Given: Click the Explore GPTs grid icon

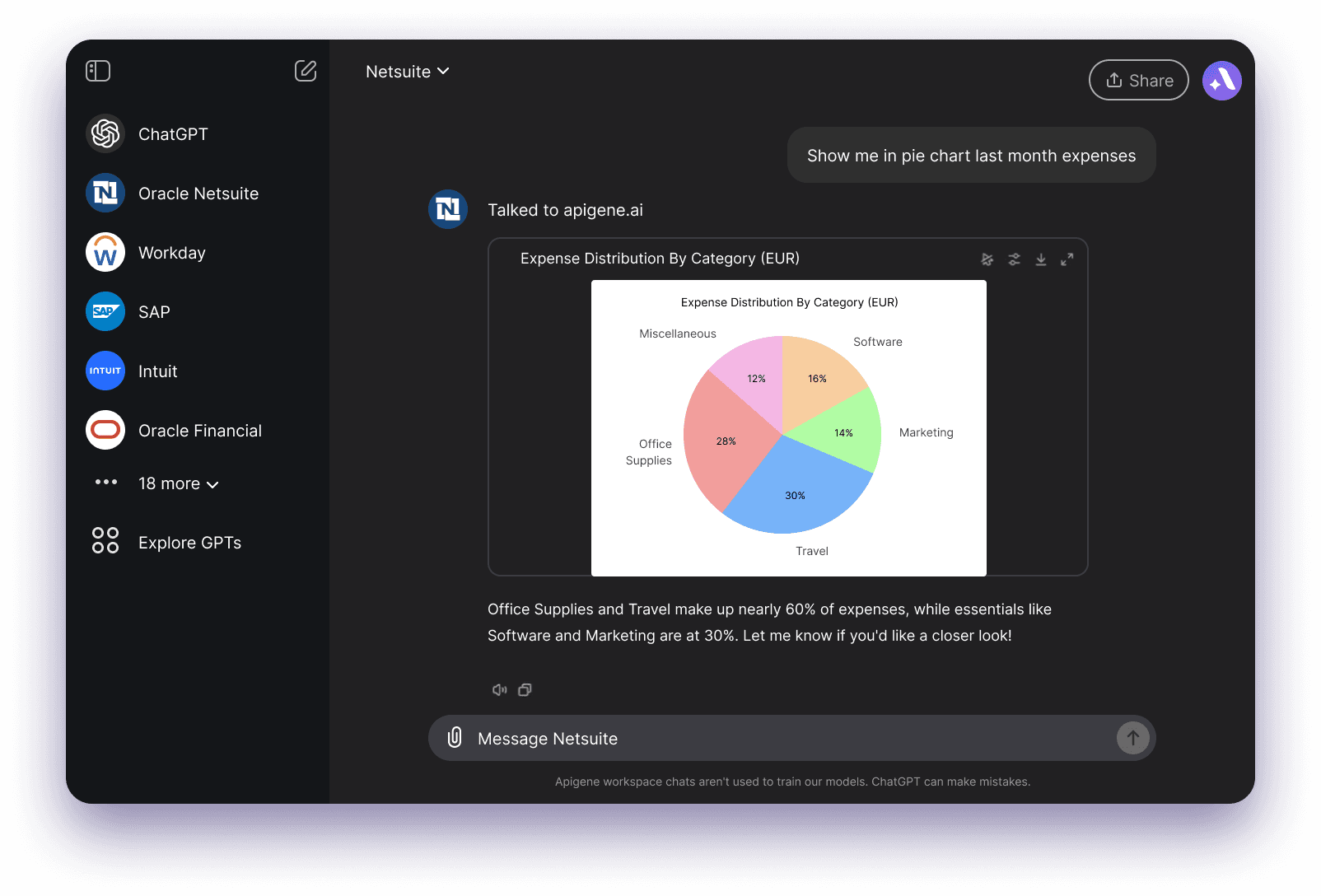Looking at the screenshot, I should pyautogui.click(x=105, y=540).
